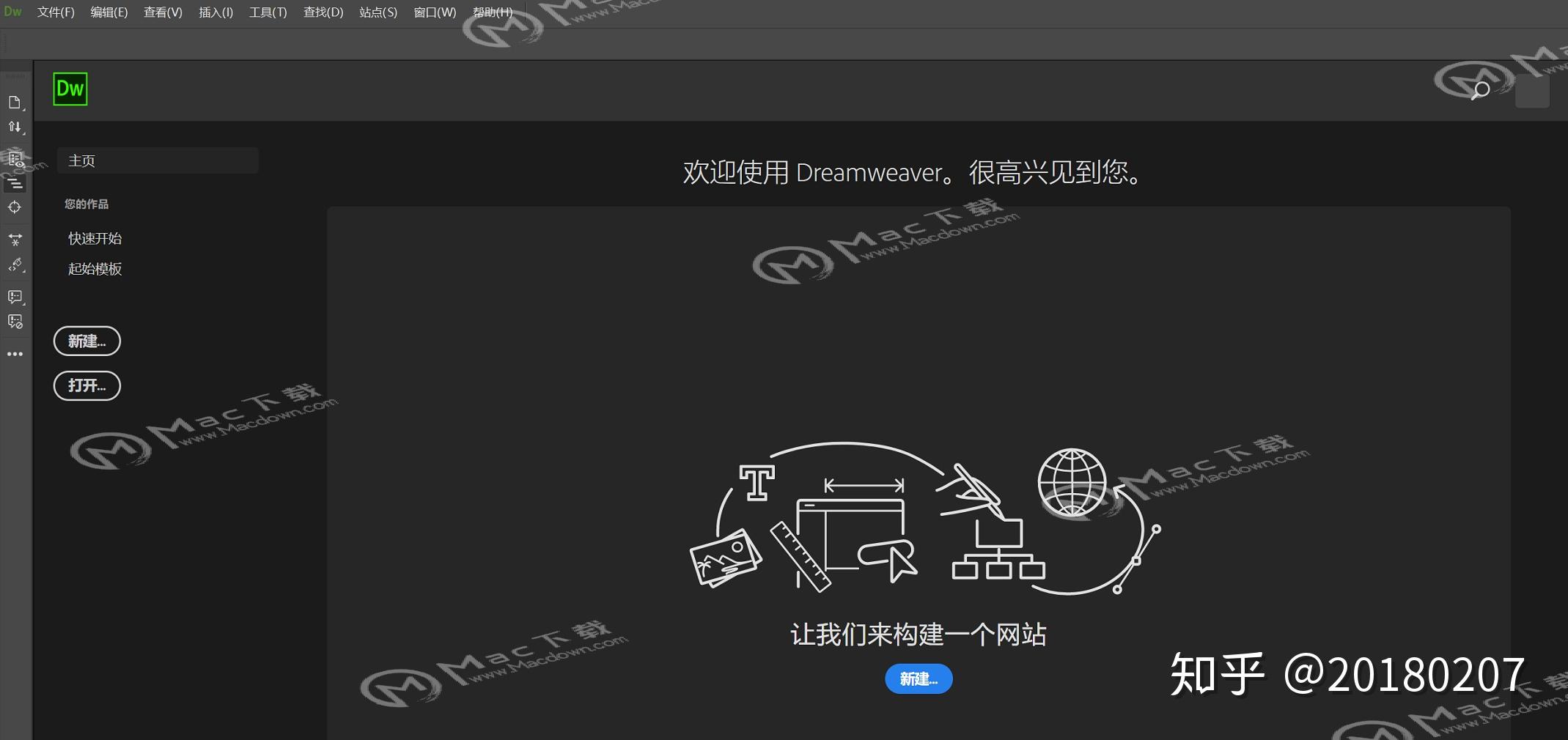1568x740 pixels.
Task: Click 快速开始 in sidebar
Action: point(95,238)
